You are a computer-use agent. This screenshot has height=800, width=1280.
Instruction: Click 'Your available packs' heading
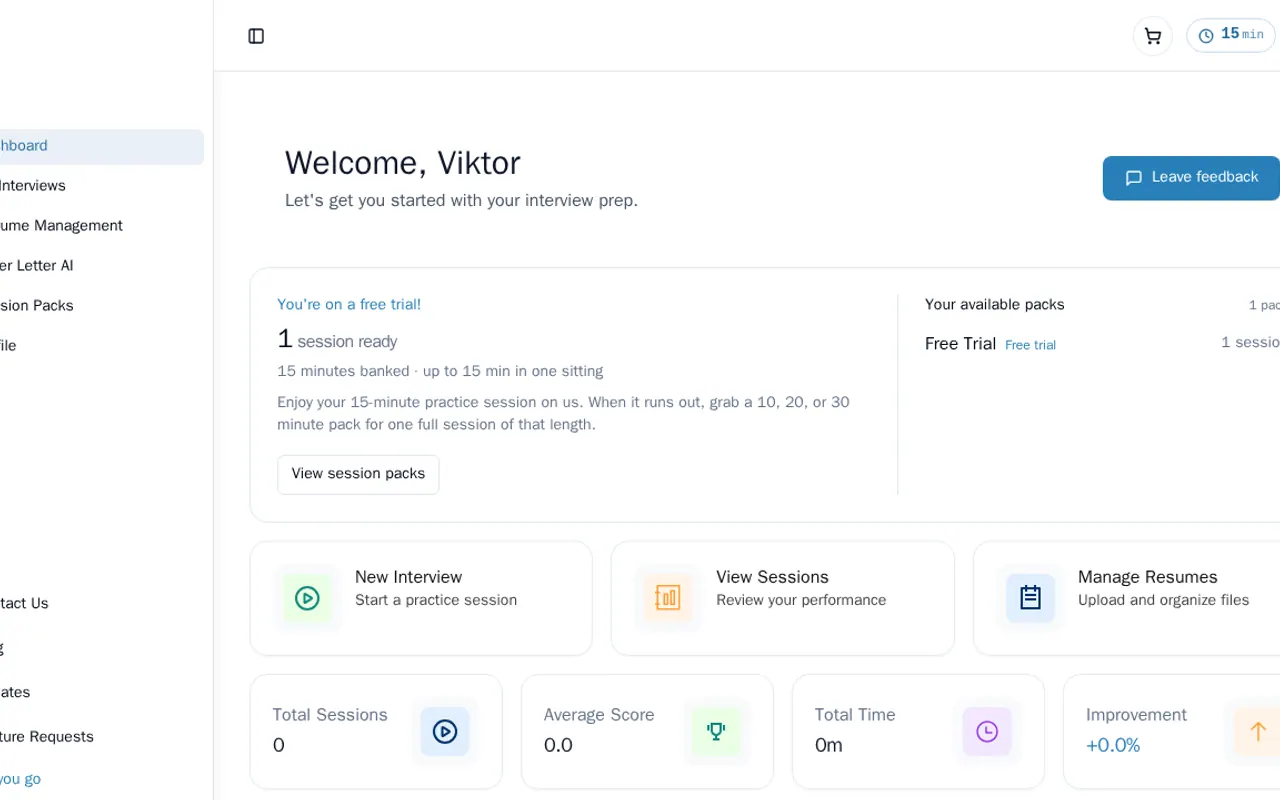[994, 304]
